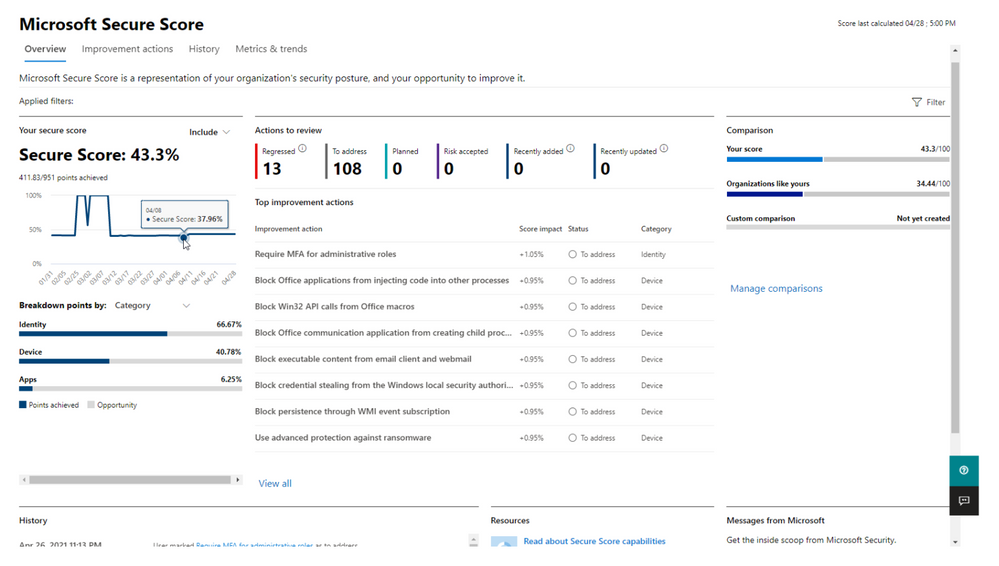Viewport: 999px width, 566px height.
Task: Select status circle for Block Office communication application
Action: [572, 333]
